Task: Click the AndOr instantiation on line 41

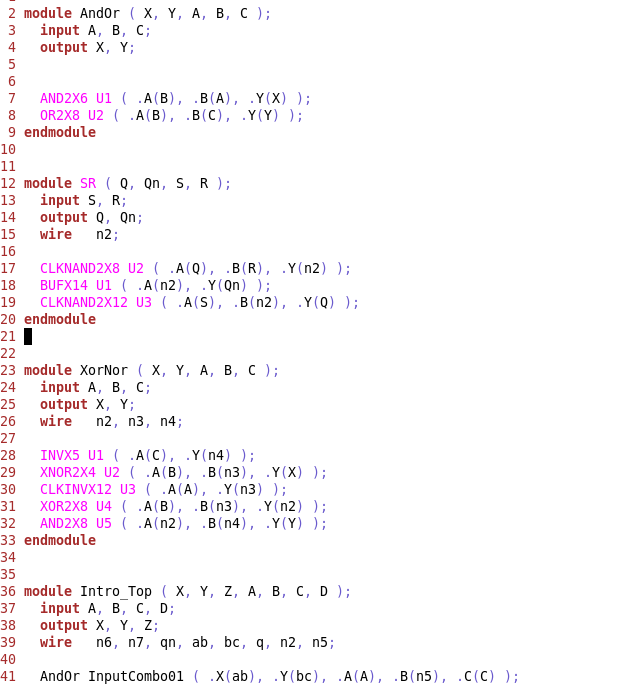Action: pyautogui.click(x=279, y=677)
